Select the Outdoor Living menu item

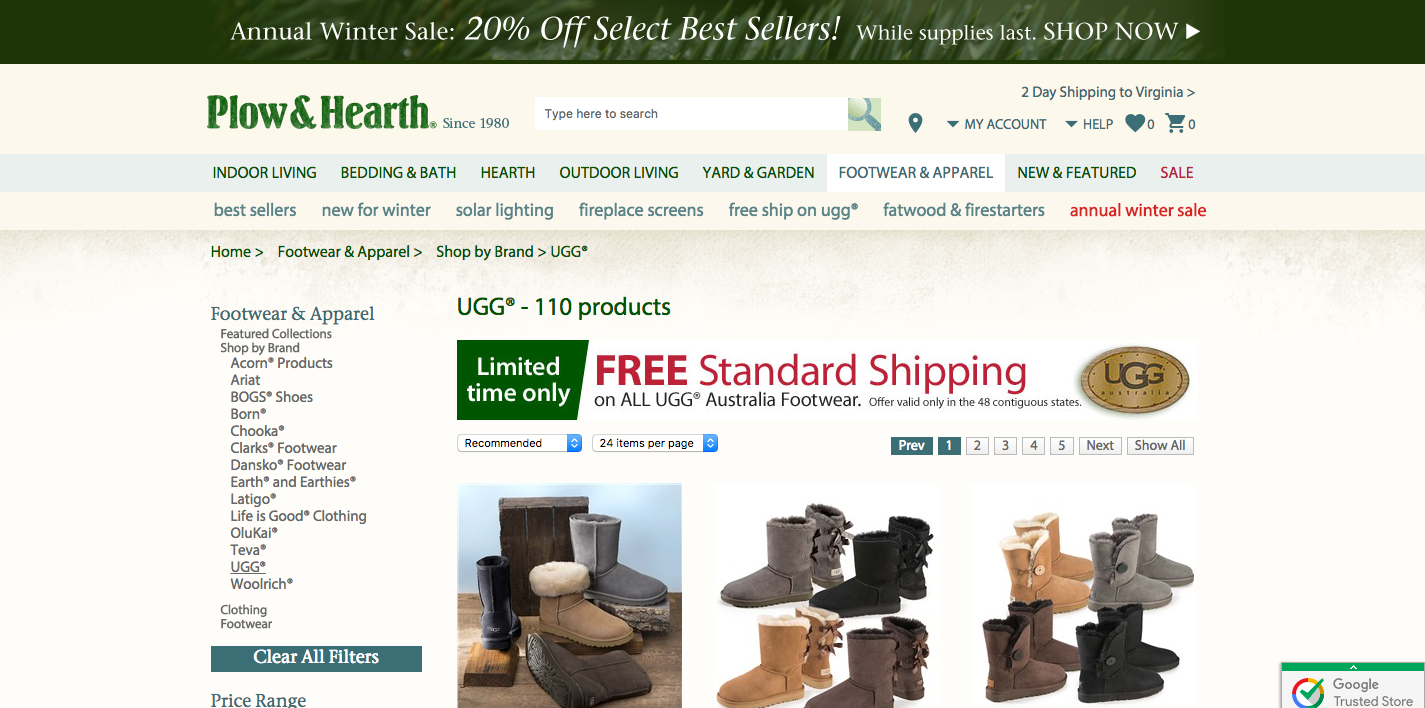pyautogui.click(x=619, y=173)
